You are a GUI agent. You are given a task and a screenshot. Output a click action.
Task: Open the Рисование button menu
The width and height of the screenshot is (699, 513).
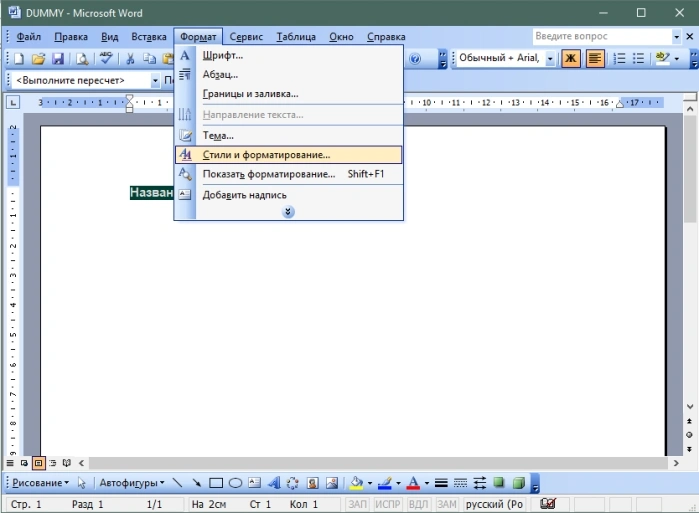coord(40,483)
